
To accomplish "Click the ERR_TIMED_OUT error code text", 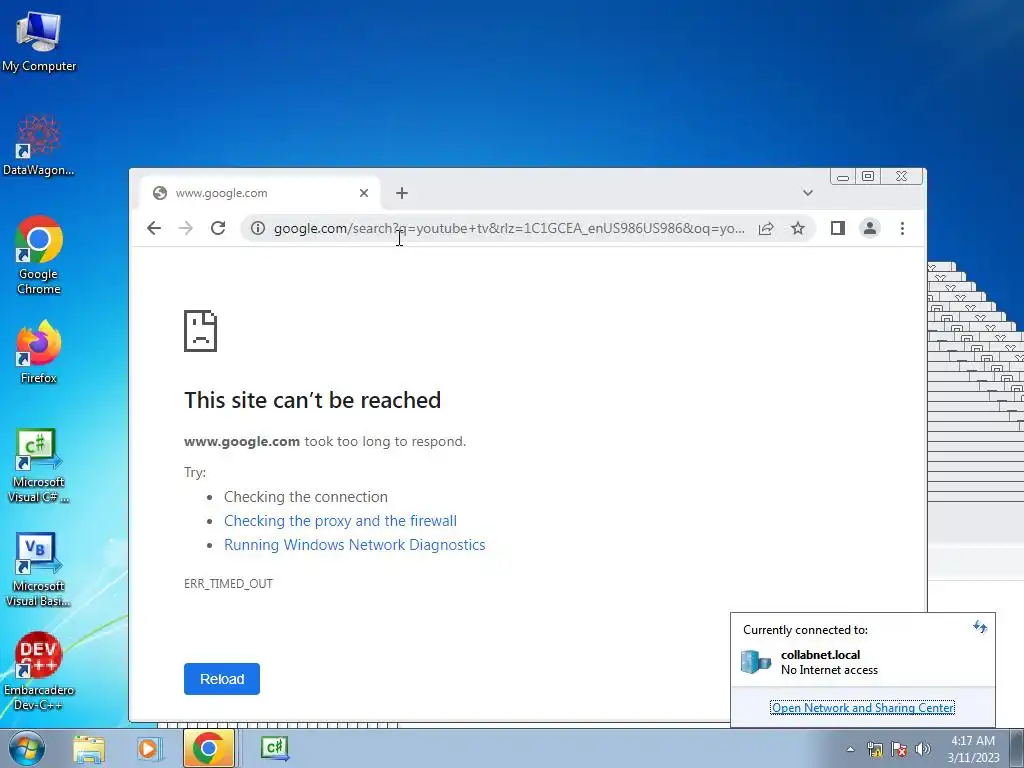I will (x=229, y=583).
